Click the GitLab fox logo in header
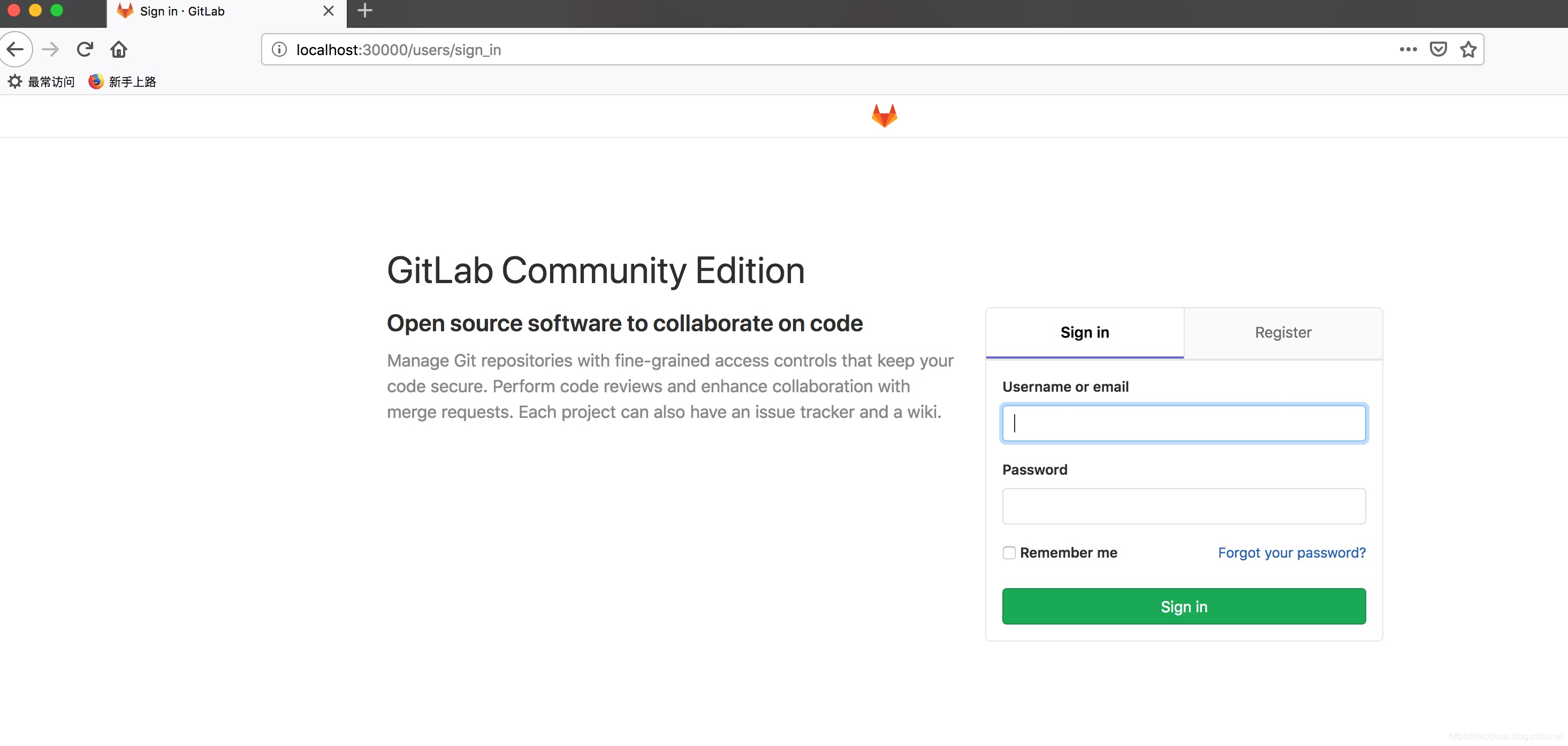Screen dimensions: 1568x746 (885, 116)
